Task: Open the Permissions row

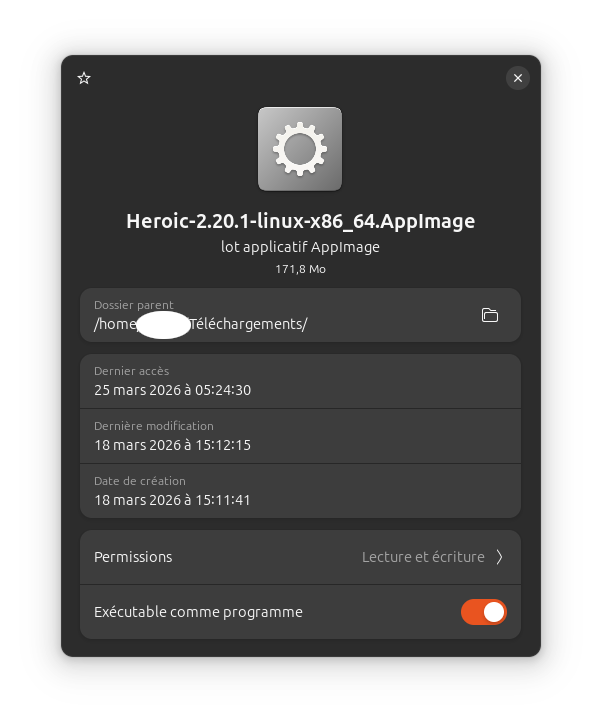Action: coord(301,557)
